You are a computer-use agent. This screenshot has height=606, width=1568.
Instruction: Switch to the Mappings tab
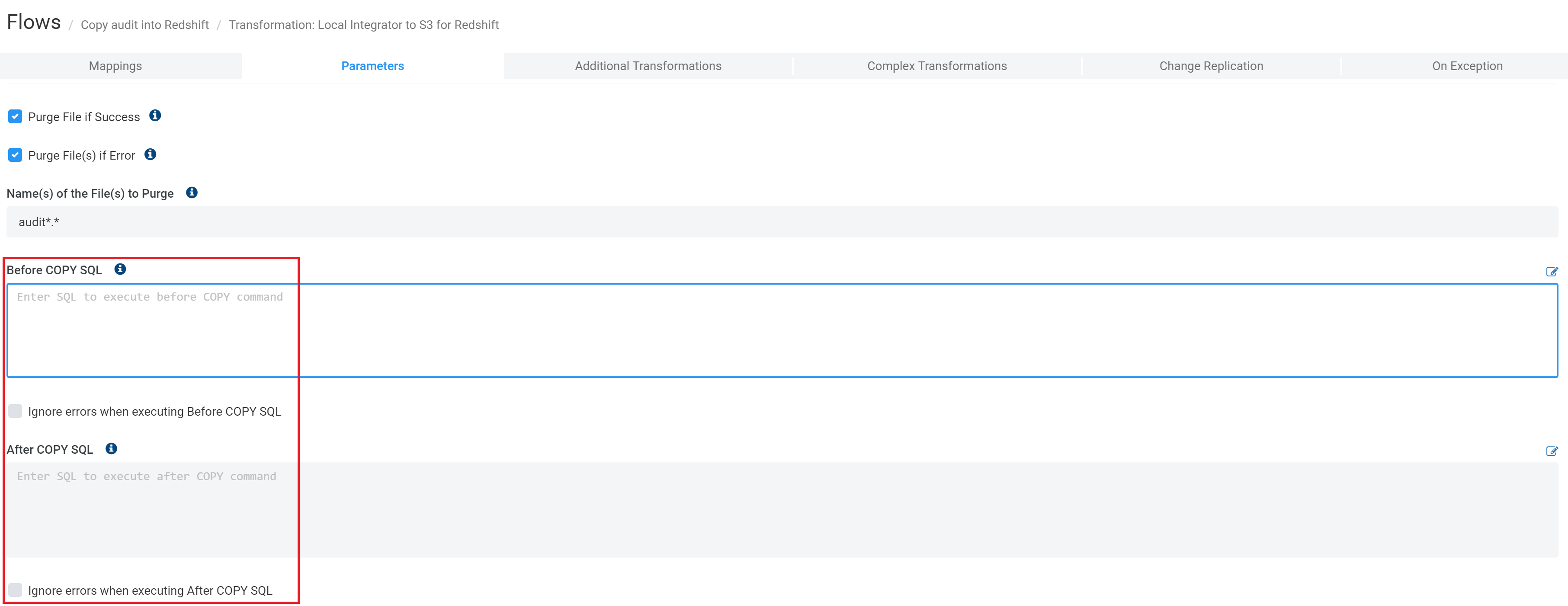pos(115,66)
